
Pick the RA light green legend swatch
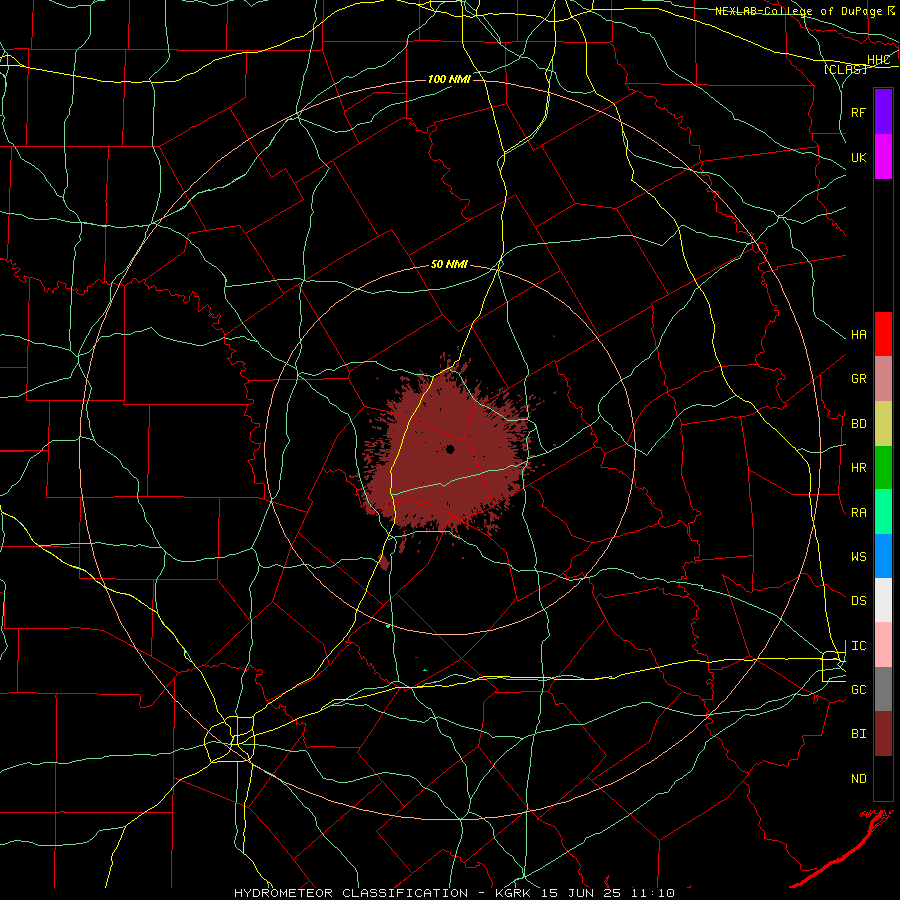click(883, 512)
